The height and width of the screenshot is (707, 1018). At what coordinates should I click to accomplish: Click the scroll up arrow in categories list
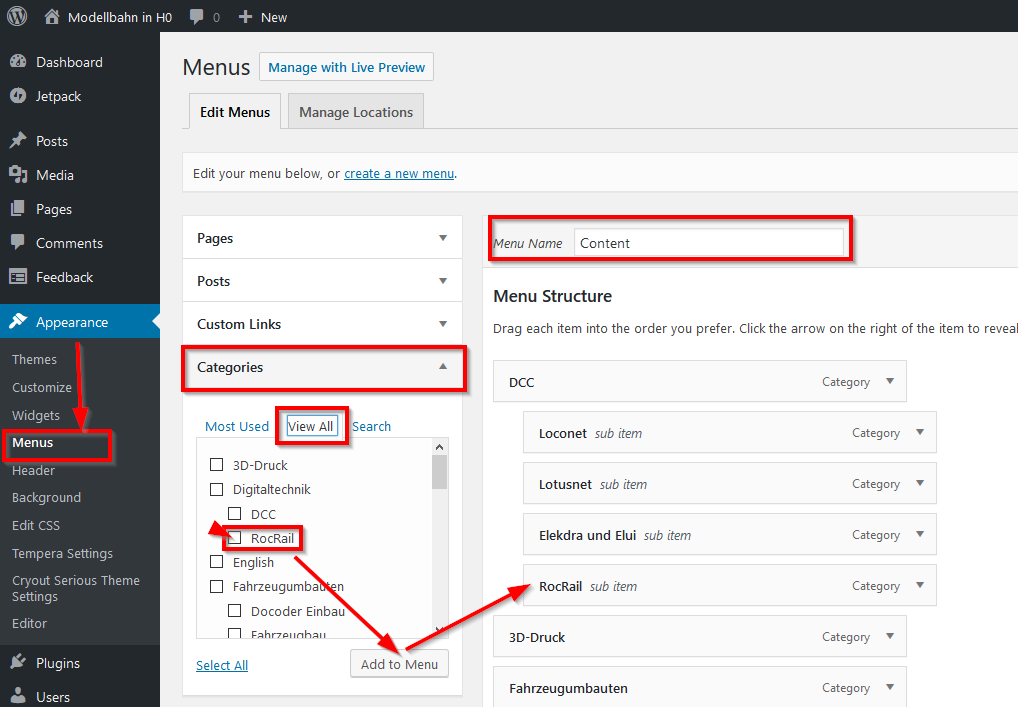tap(440, 447)
